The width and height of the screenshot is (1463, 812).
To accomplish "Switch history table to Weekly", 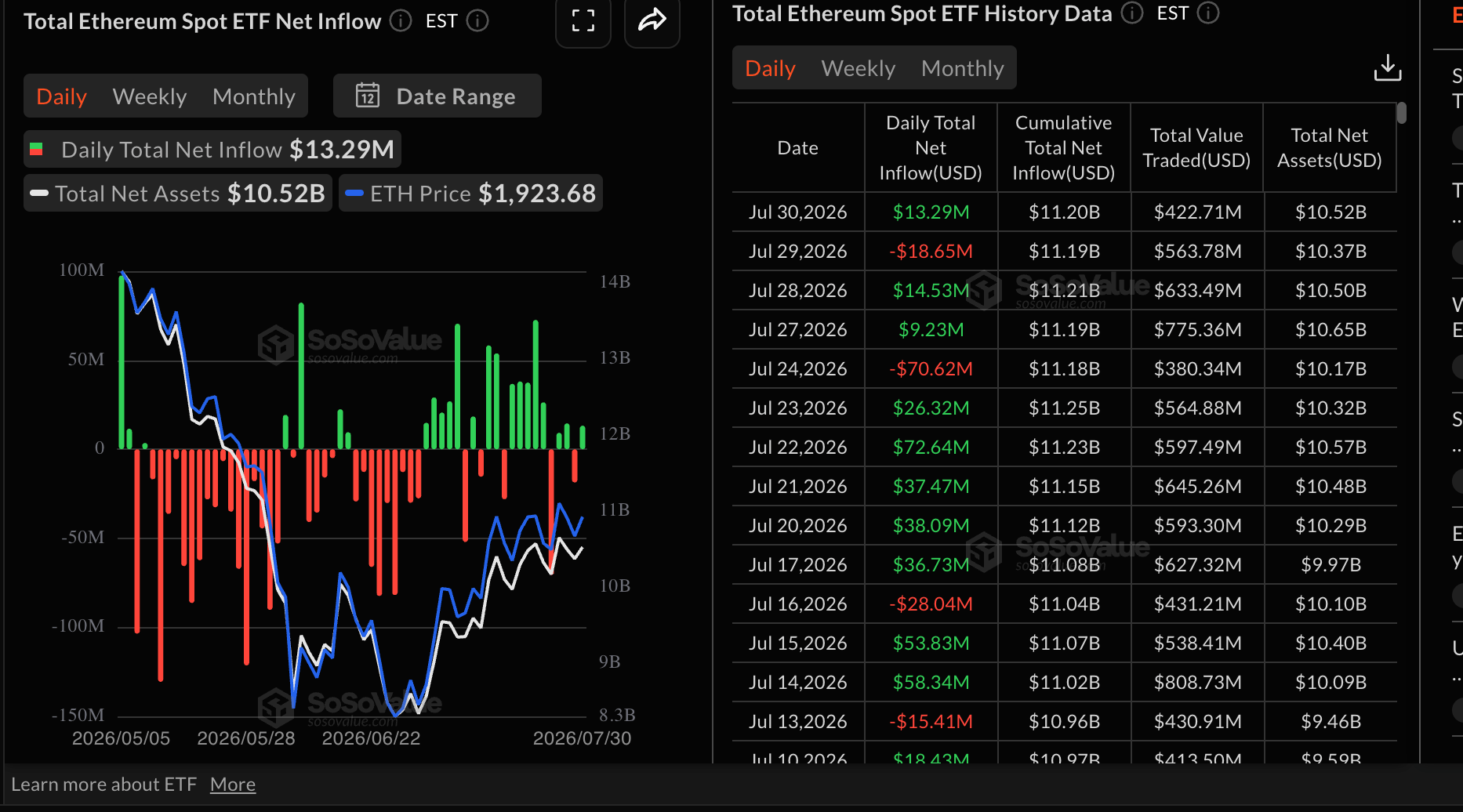I will 859,68.
